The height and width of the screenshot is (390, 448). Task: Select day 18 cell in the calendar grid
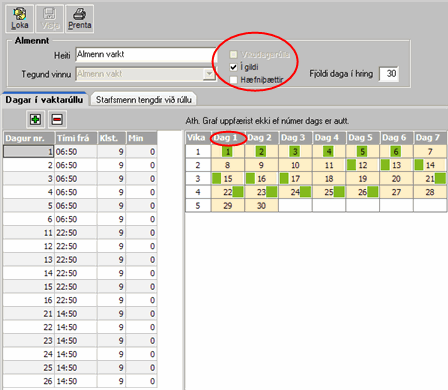point(329,179)
